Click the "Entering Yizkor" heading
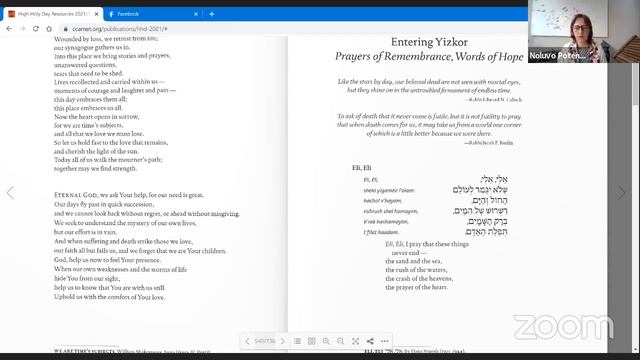640x360 pixels. click(429, 42)
